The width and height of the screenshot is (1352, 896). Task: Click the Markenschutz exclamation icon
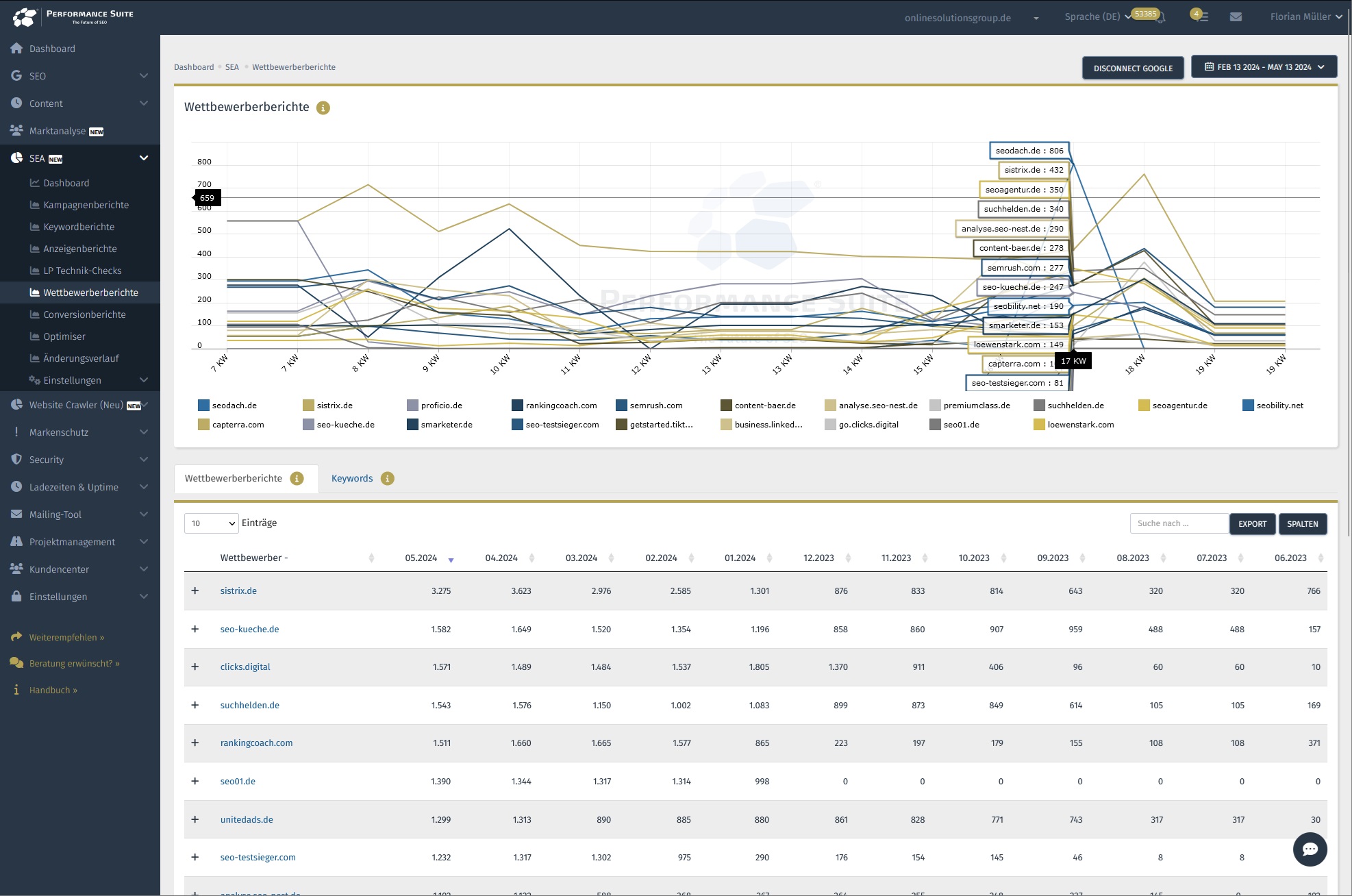[16, 432]
